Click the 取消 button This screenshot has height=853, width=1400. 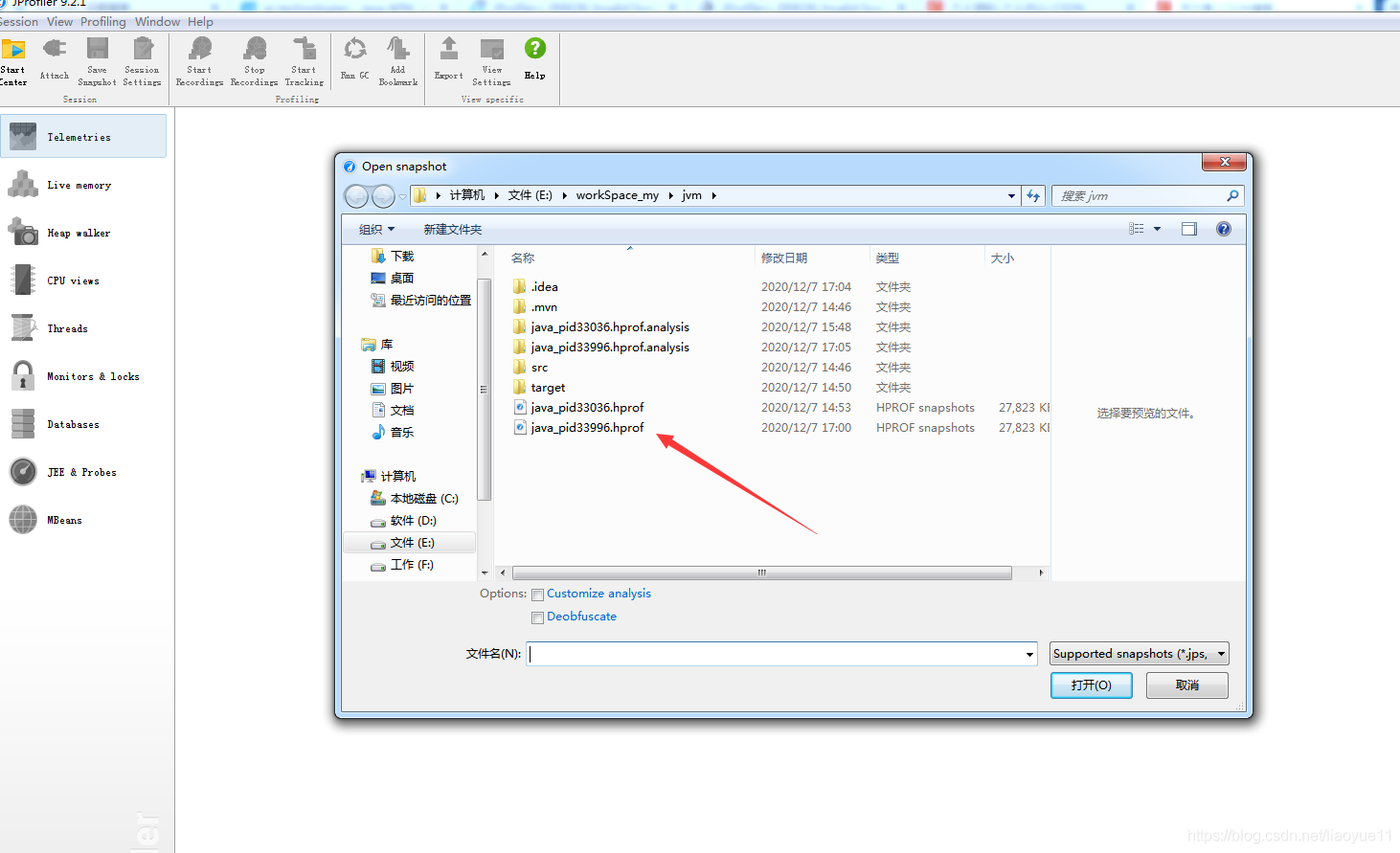coord(1187,685)
